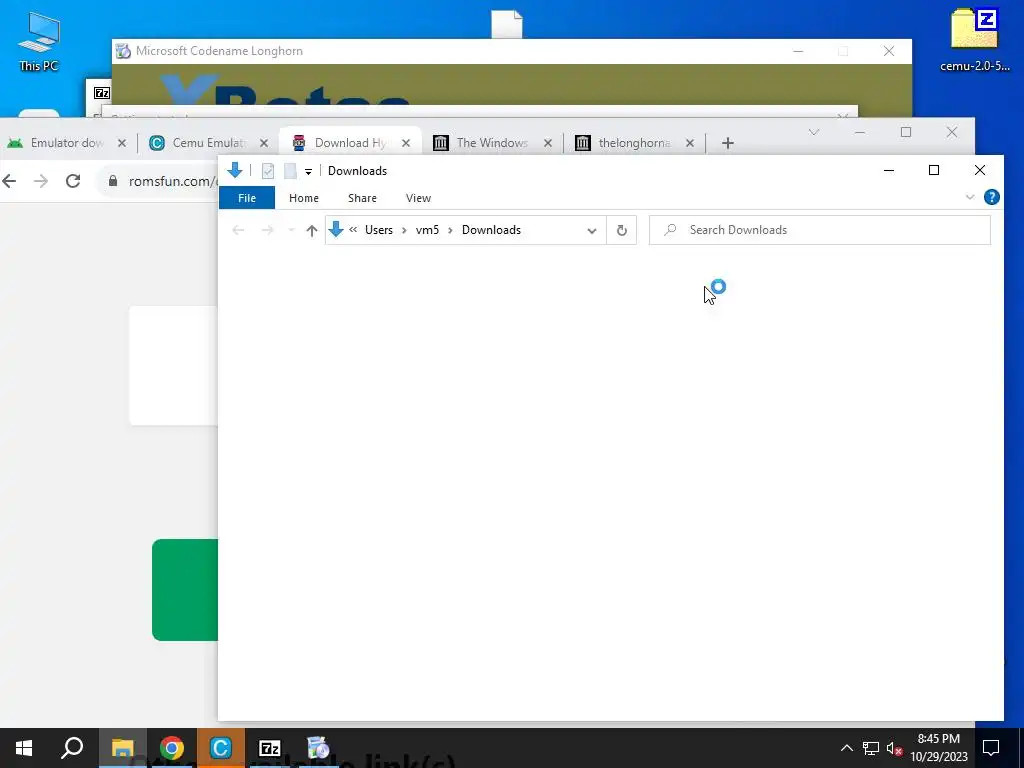Open the clock showing 8:45 PM
The image size is (1024, 768).
click(x=938, y=748)
